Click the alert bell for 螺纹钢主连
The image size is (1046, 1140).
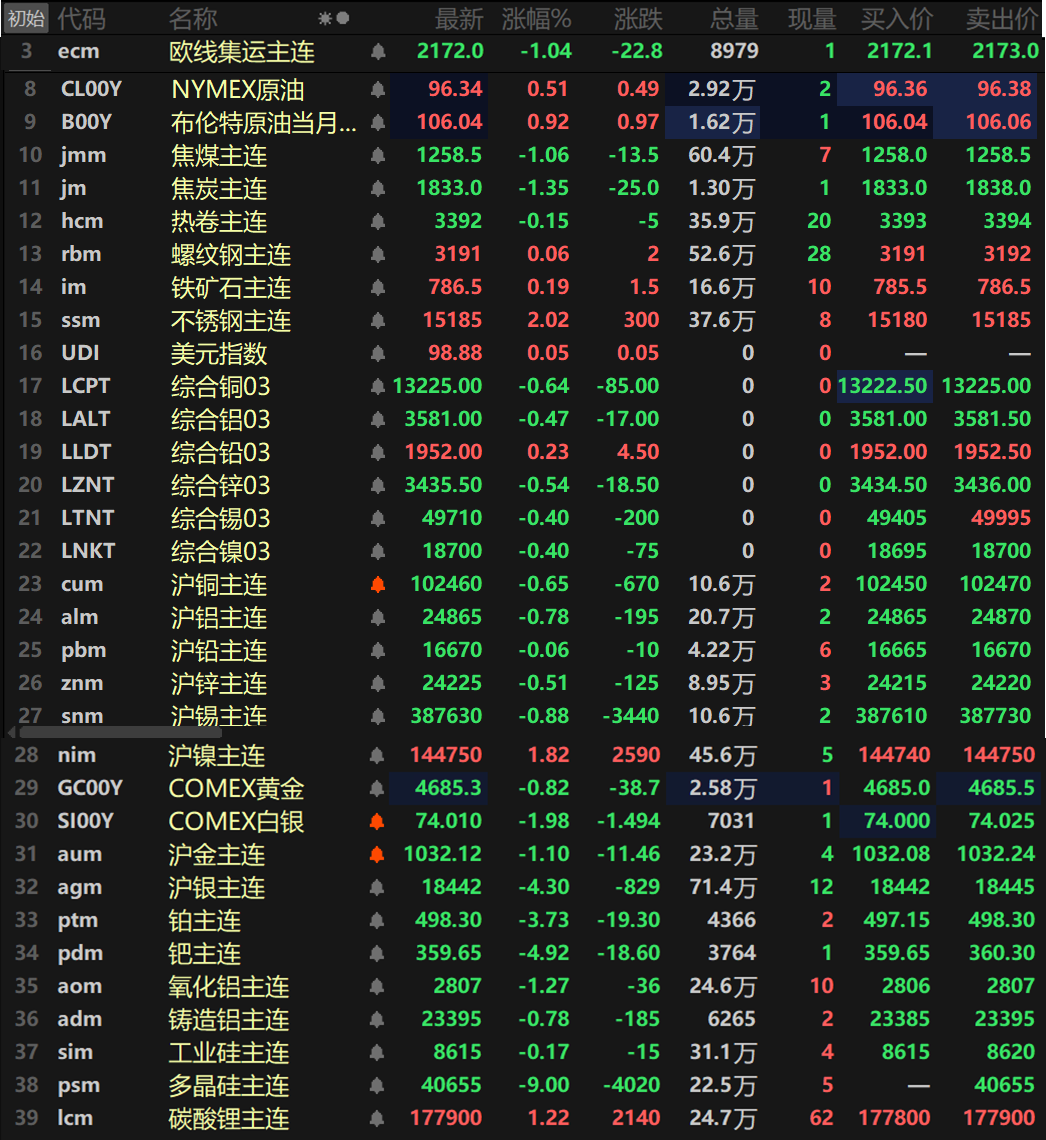pyautogui.click(x=378, y=255)
